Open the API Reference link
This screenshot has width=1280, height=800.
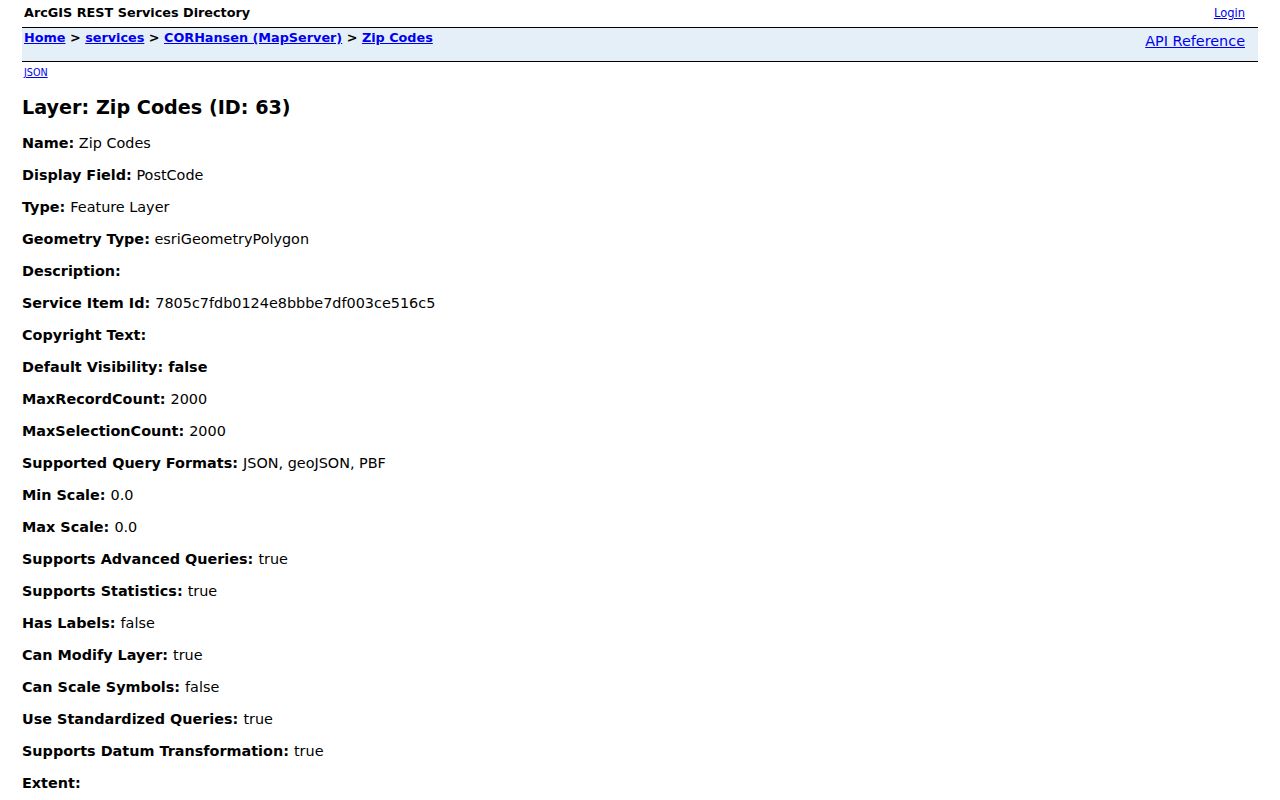pyautogui.click(x=1195, y=41)
